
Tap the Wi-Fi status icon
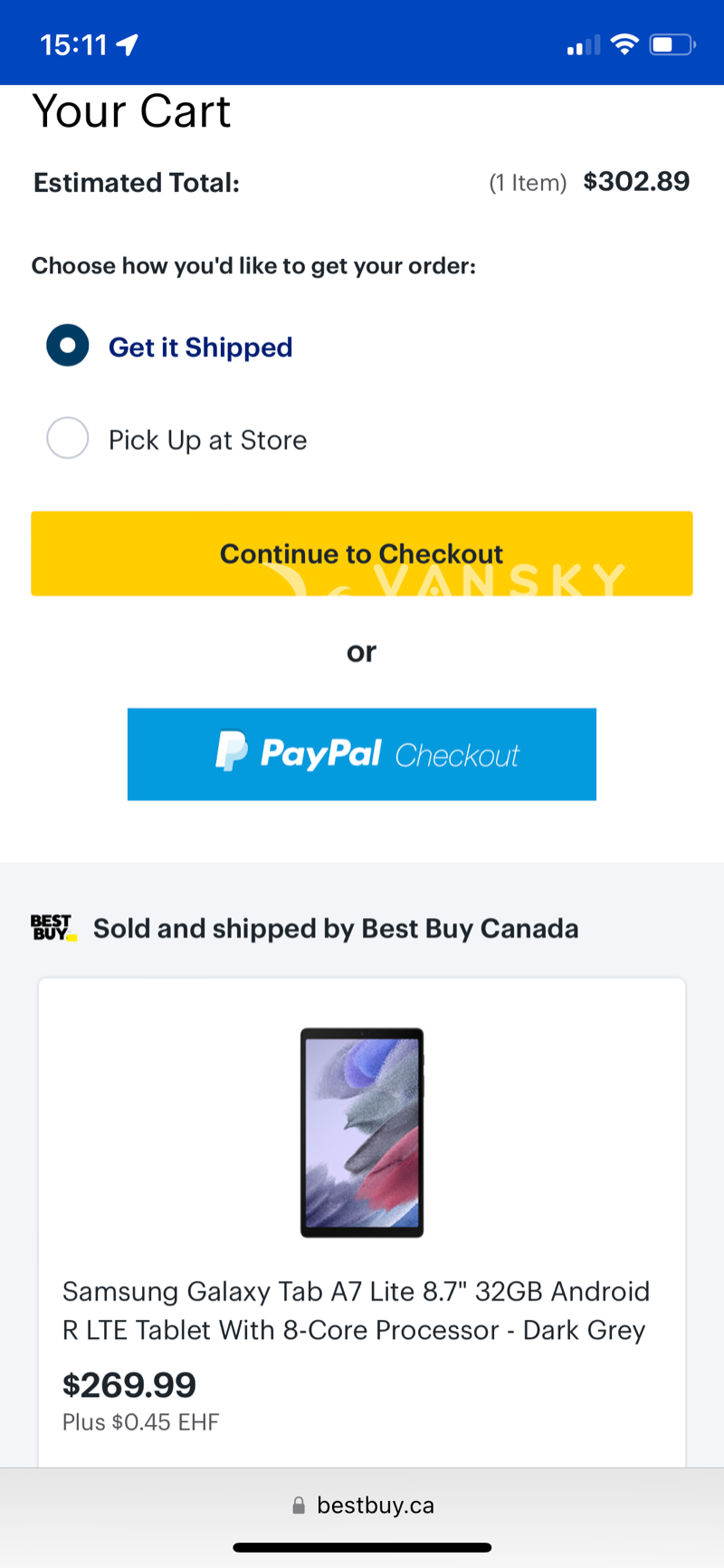coord(624,44)
